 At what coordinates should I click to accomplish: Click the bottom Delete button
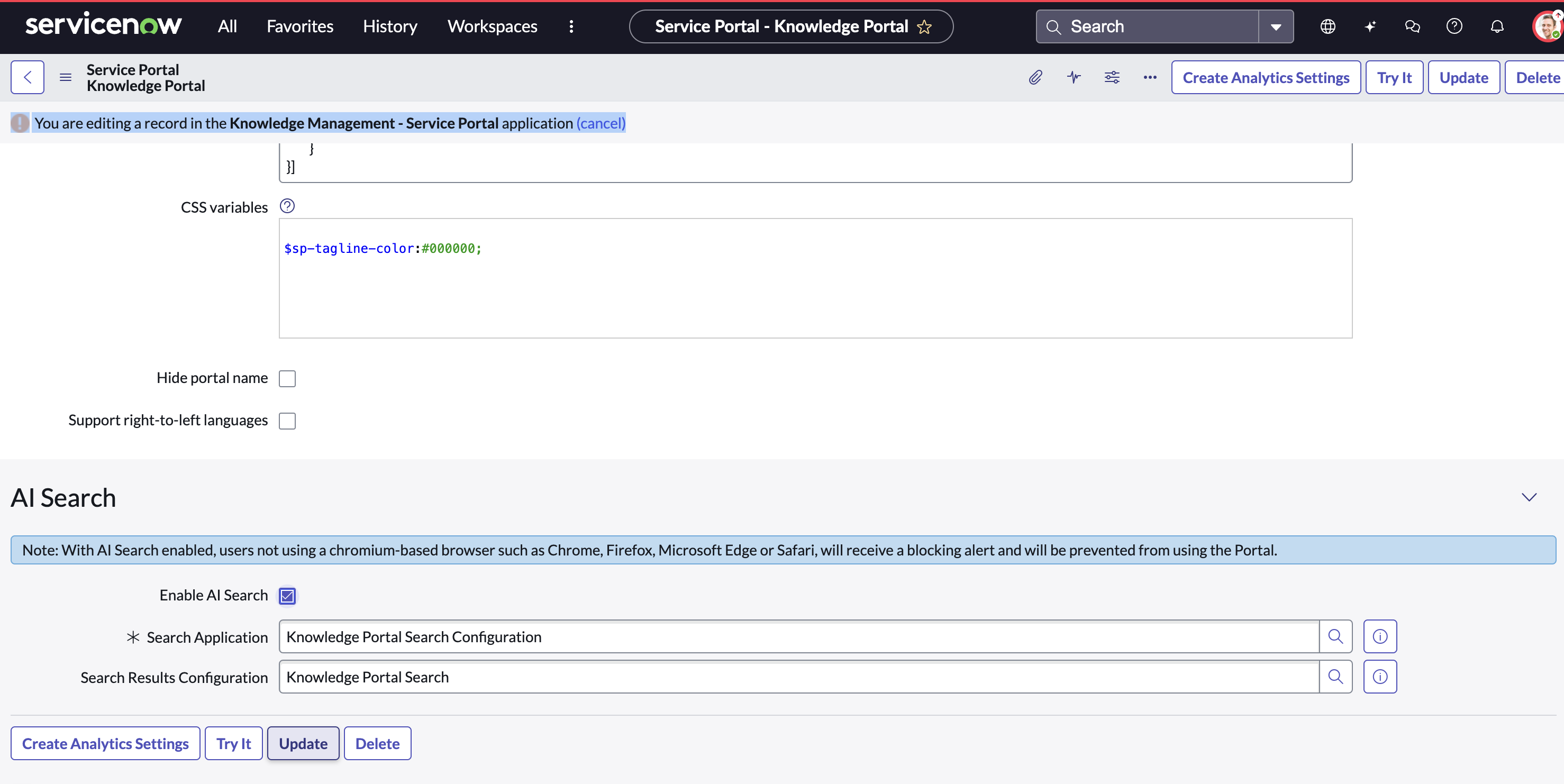pos(377,743)
